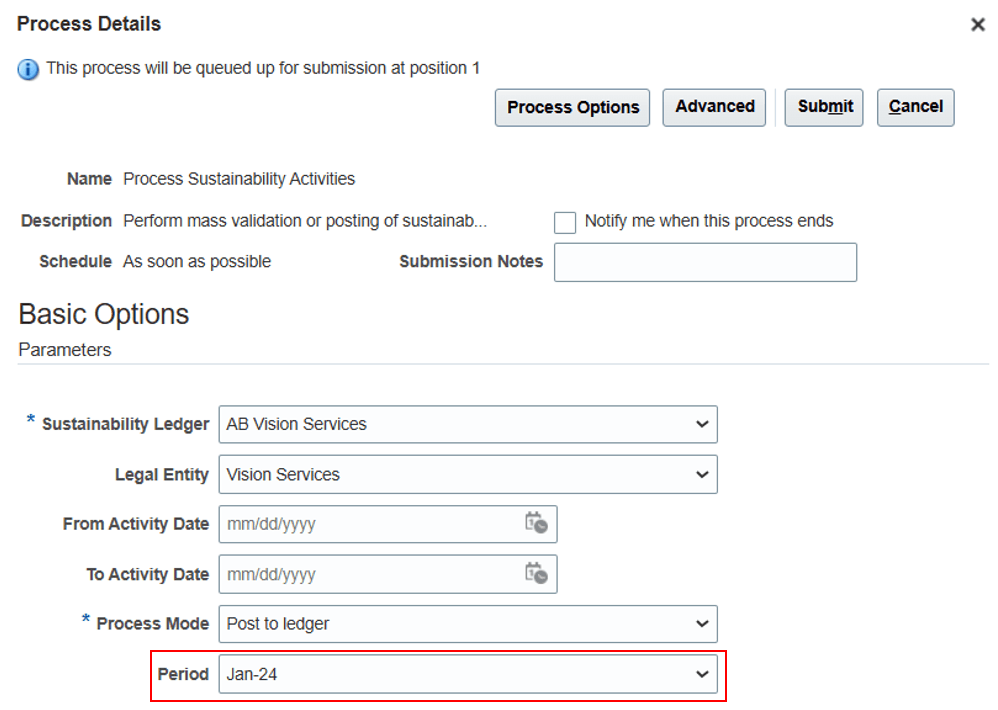998x710 pixels.
Task: Open the Period dropdown showing Jan-24
Action: coord(701,674)
